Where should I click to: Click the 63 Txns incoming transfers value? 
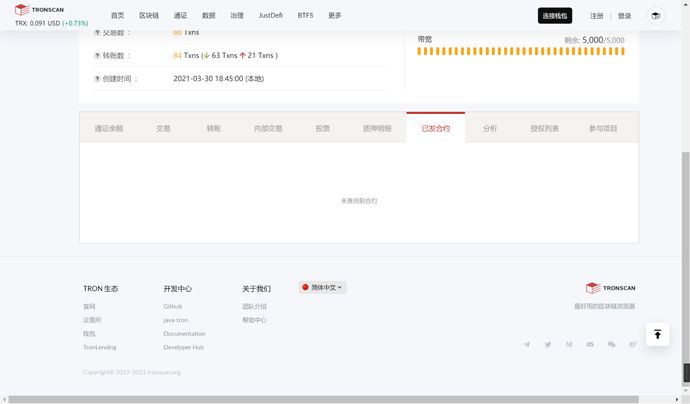[x=224, y=55]
